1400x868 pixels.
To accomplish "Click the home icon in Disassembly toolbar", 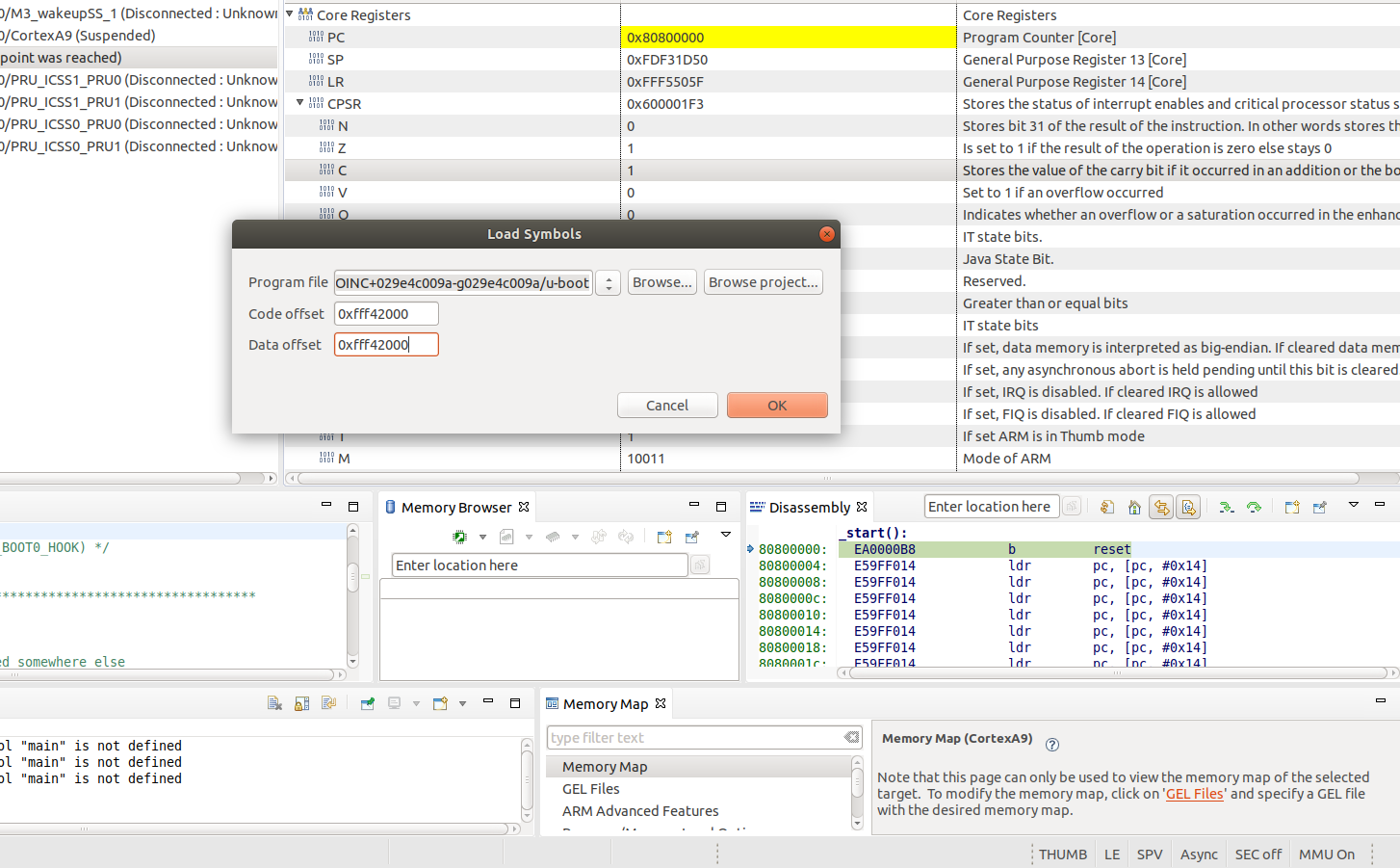I will point(1134,508).
